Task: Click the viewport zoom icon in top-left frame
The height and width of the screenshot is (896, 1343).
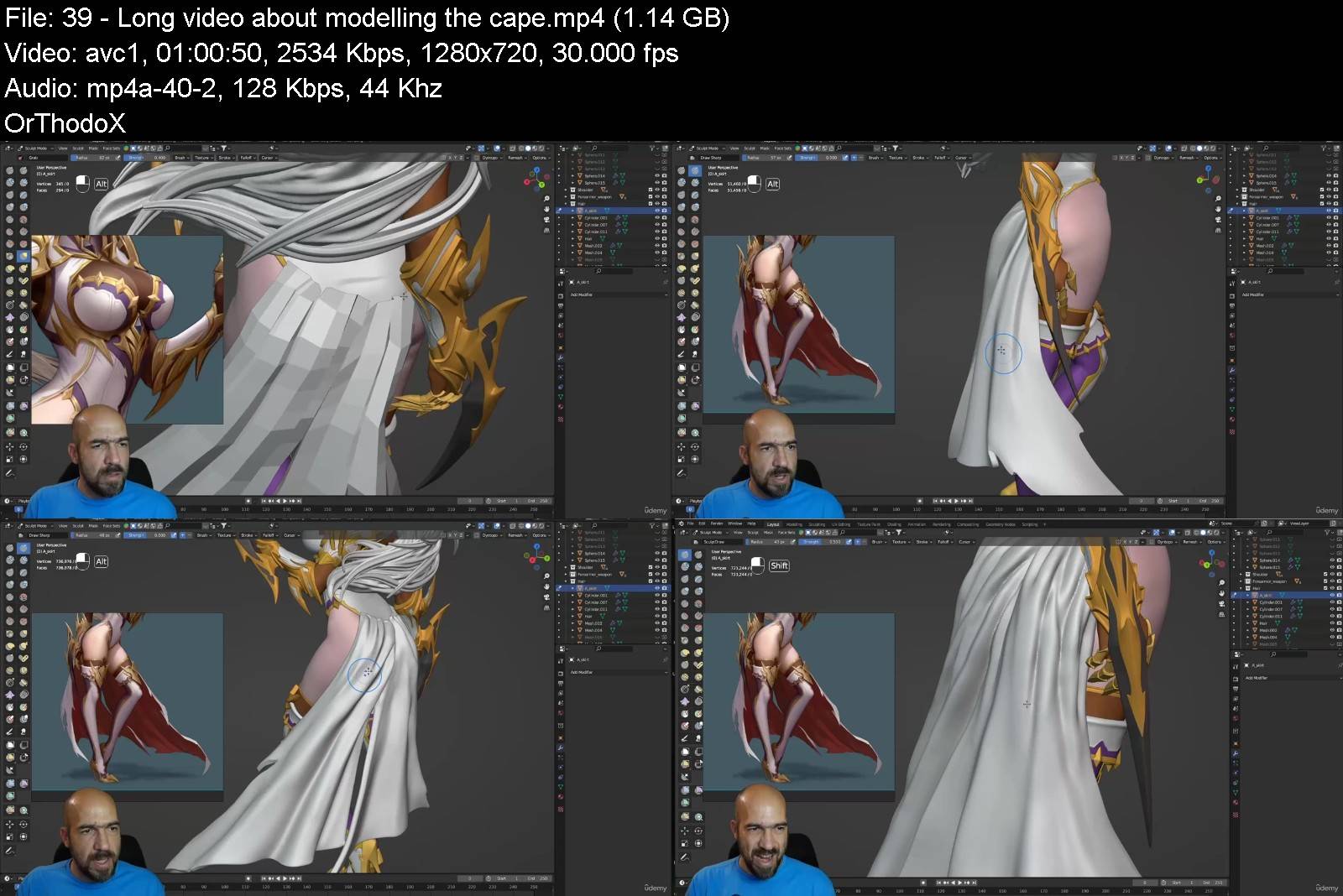Action: coord(546,198)
